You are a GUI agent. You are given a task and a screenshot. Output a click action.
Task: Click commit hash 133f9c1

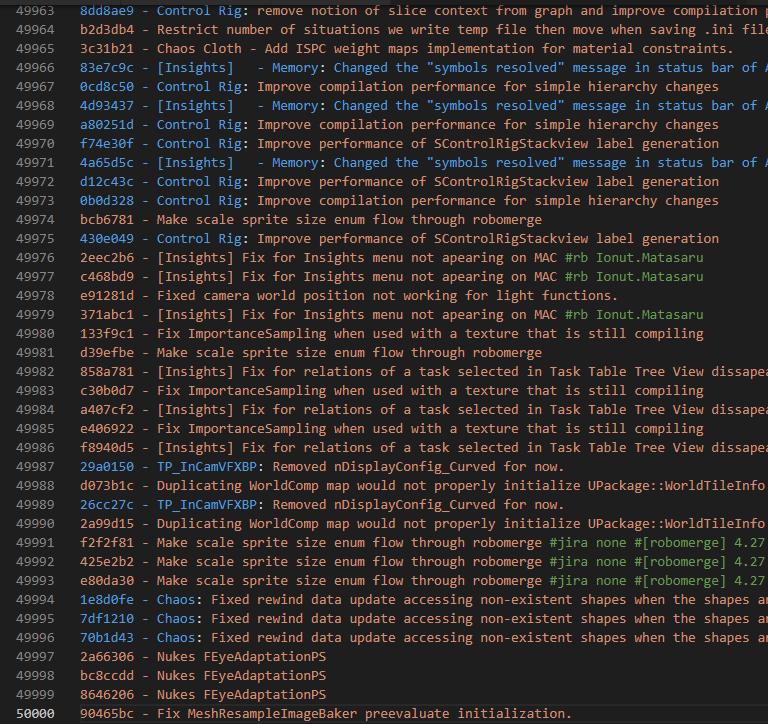coord(107,334)
